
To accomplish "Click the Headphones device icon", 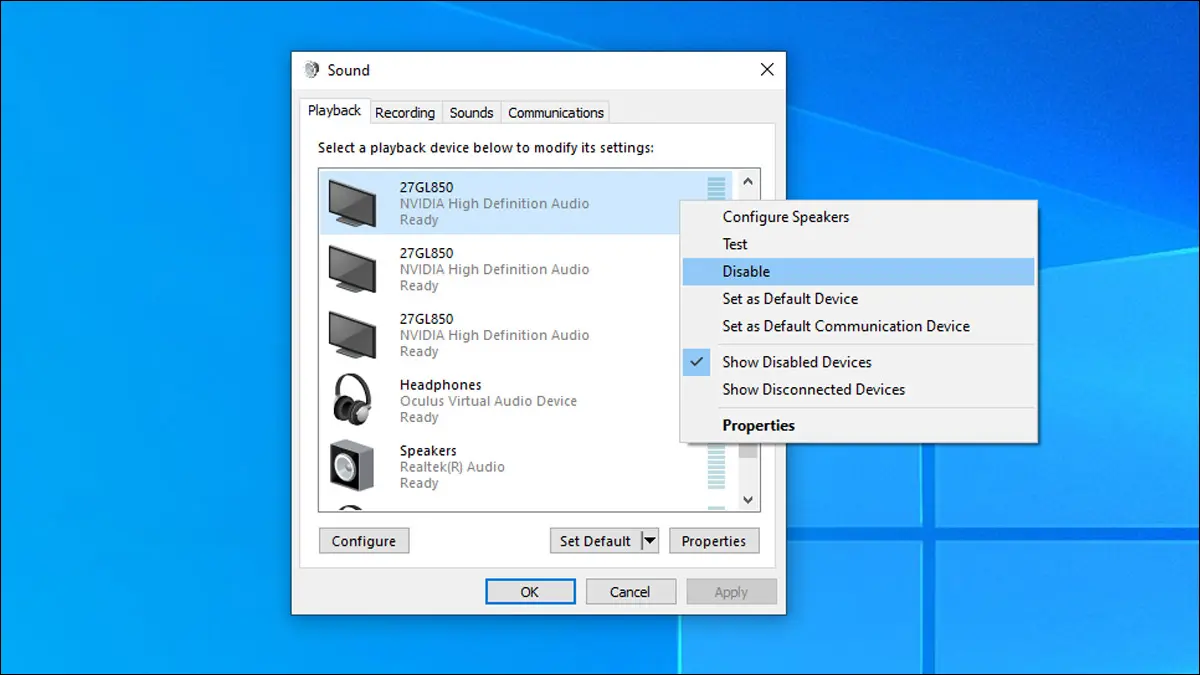I will 352,400.
